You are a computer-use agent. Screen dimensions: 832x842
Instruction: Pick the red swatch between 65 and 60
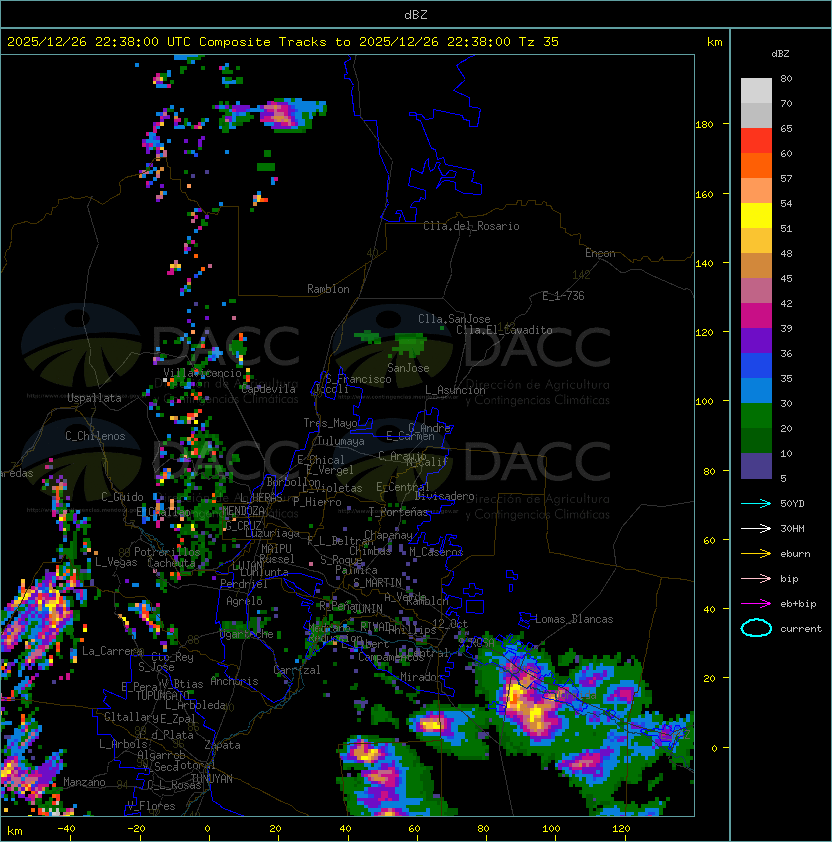[x=756, y=141]
